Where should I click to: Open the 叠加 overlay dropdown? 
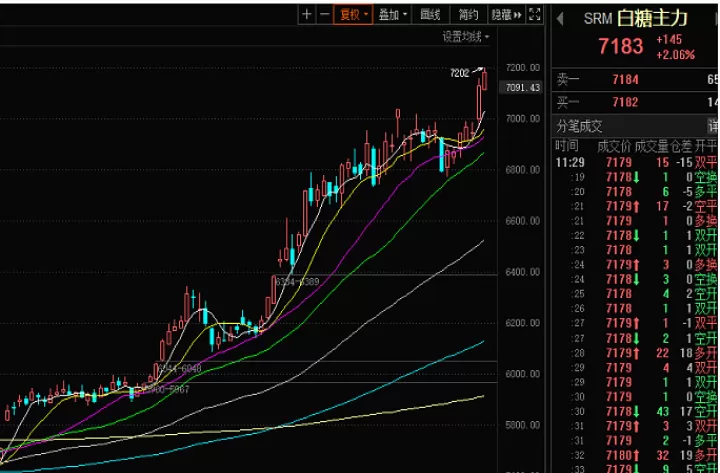click(x=393, y=15)
